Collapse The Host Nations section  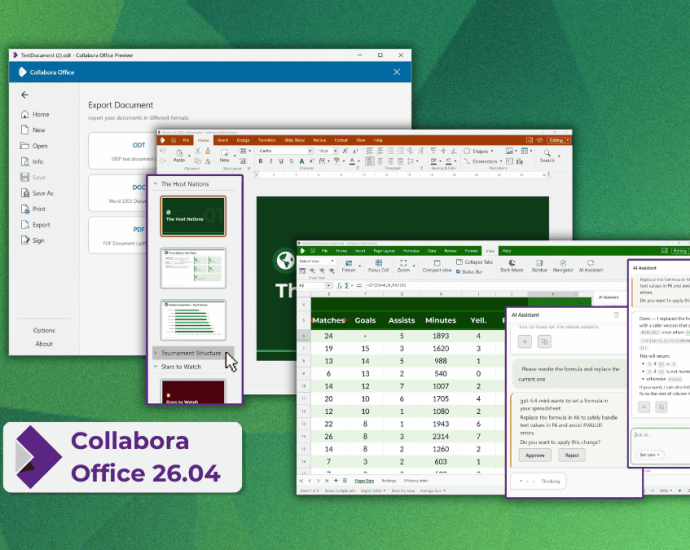click(155, 184)
